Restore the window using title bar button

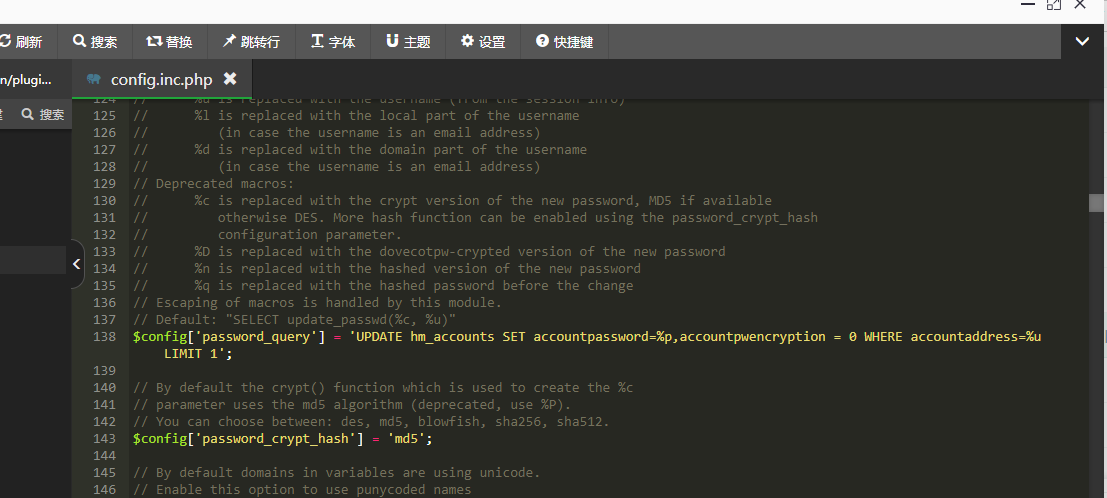click(x=1053, y=4)
